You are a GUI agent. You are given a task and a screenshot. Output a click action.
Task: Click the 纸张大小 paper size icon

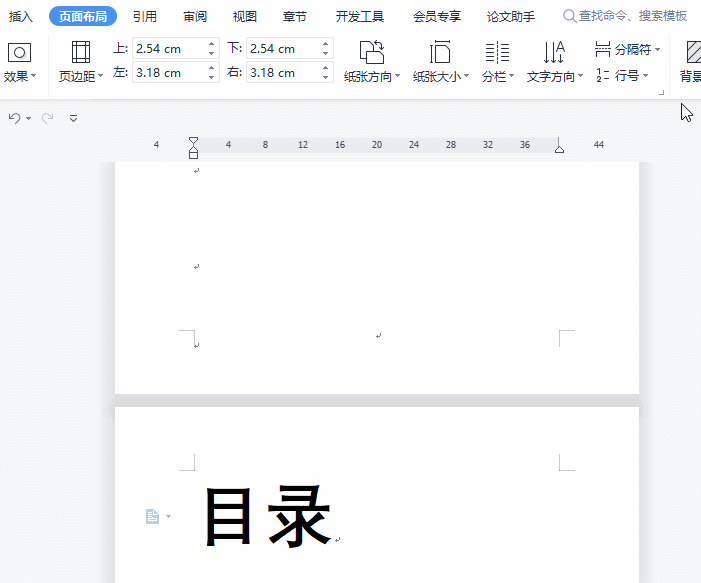(x=440, y=52)
